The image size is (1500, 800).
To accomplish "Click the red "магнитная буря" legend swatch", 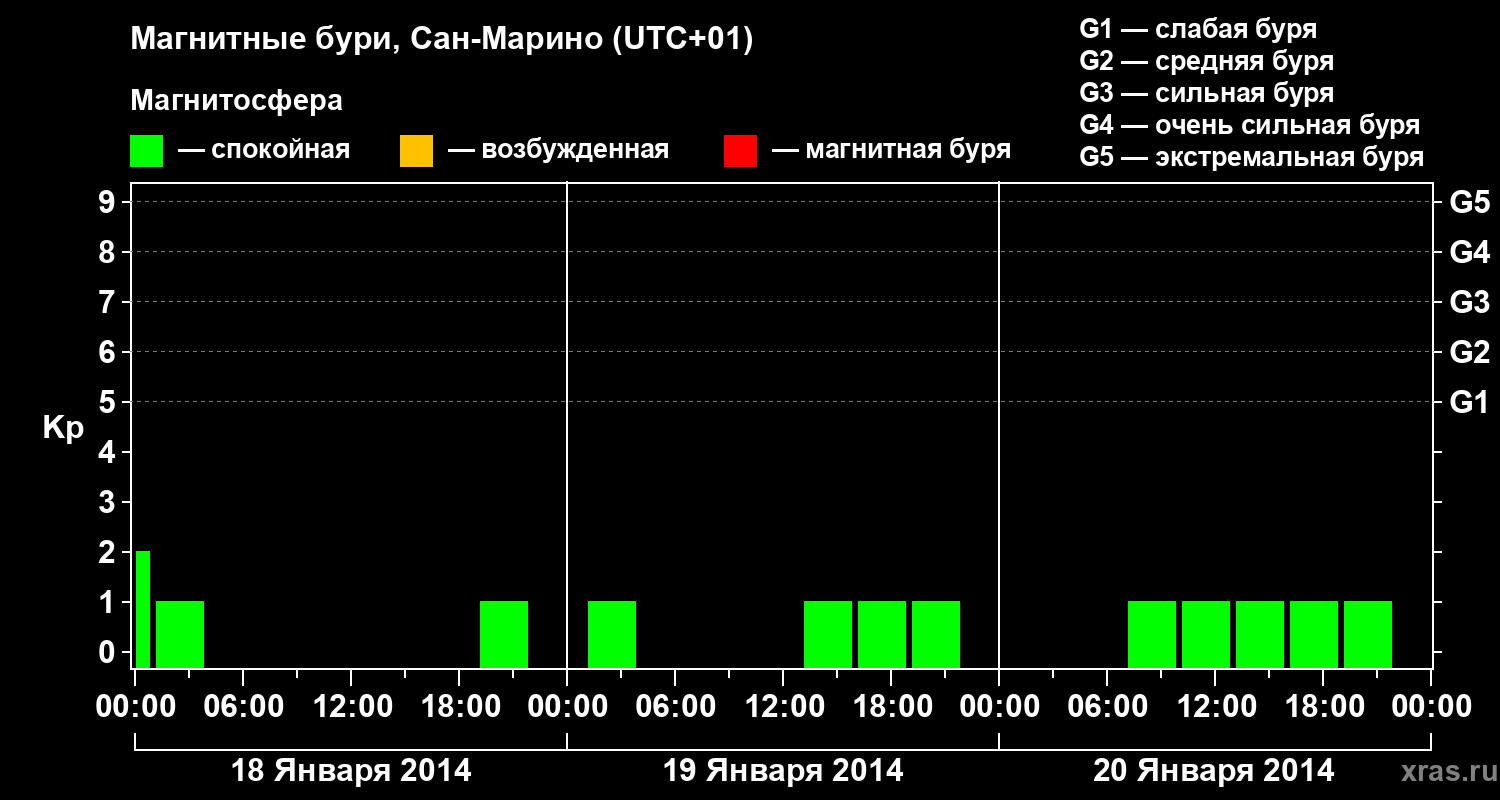I will coord(740,151).
